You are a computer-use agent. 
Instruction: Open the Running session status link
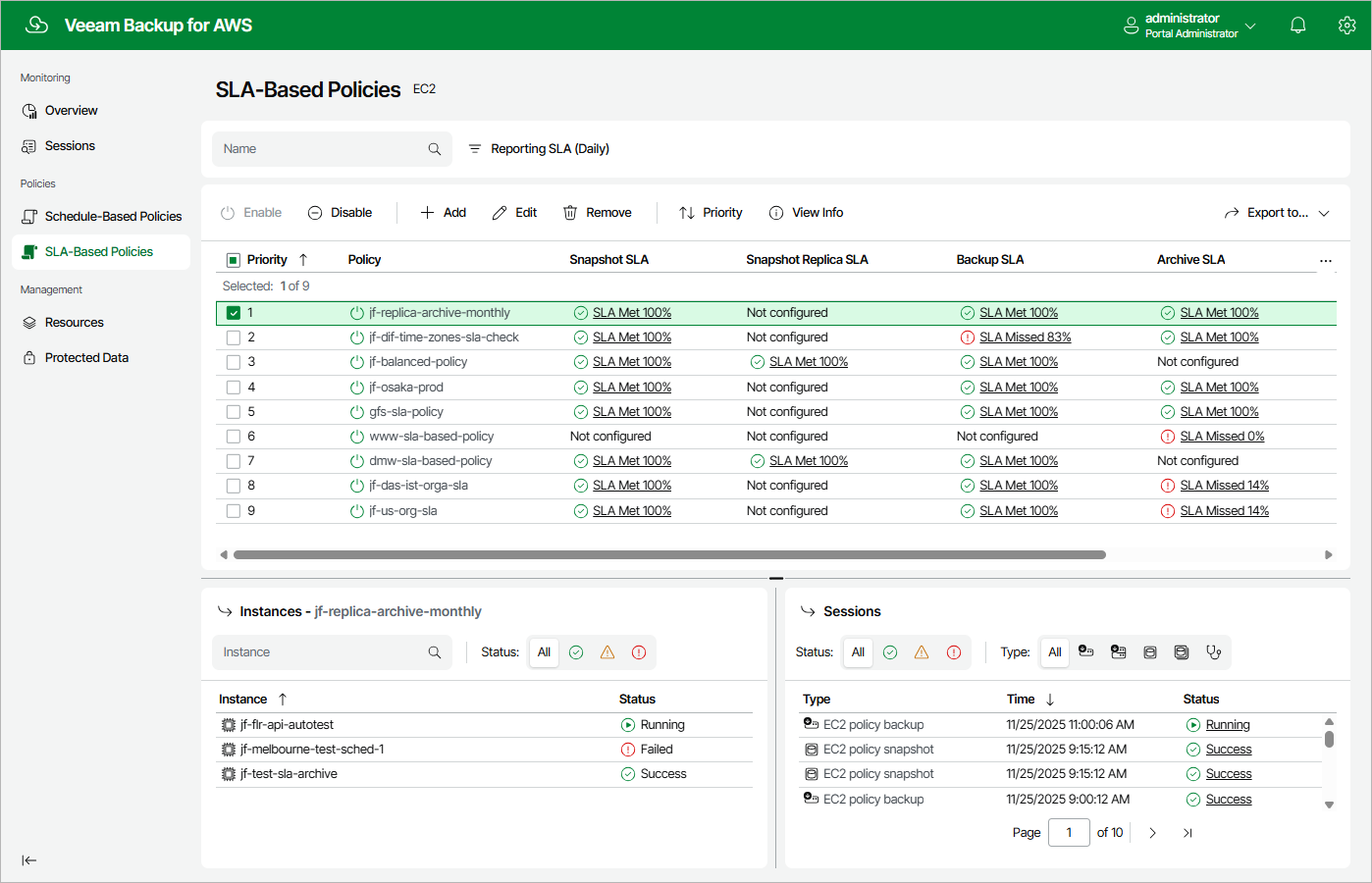click(1228, 725)
